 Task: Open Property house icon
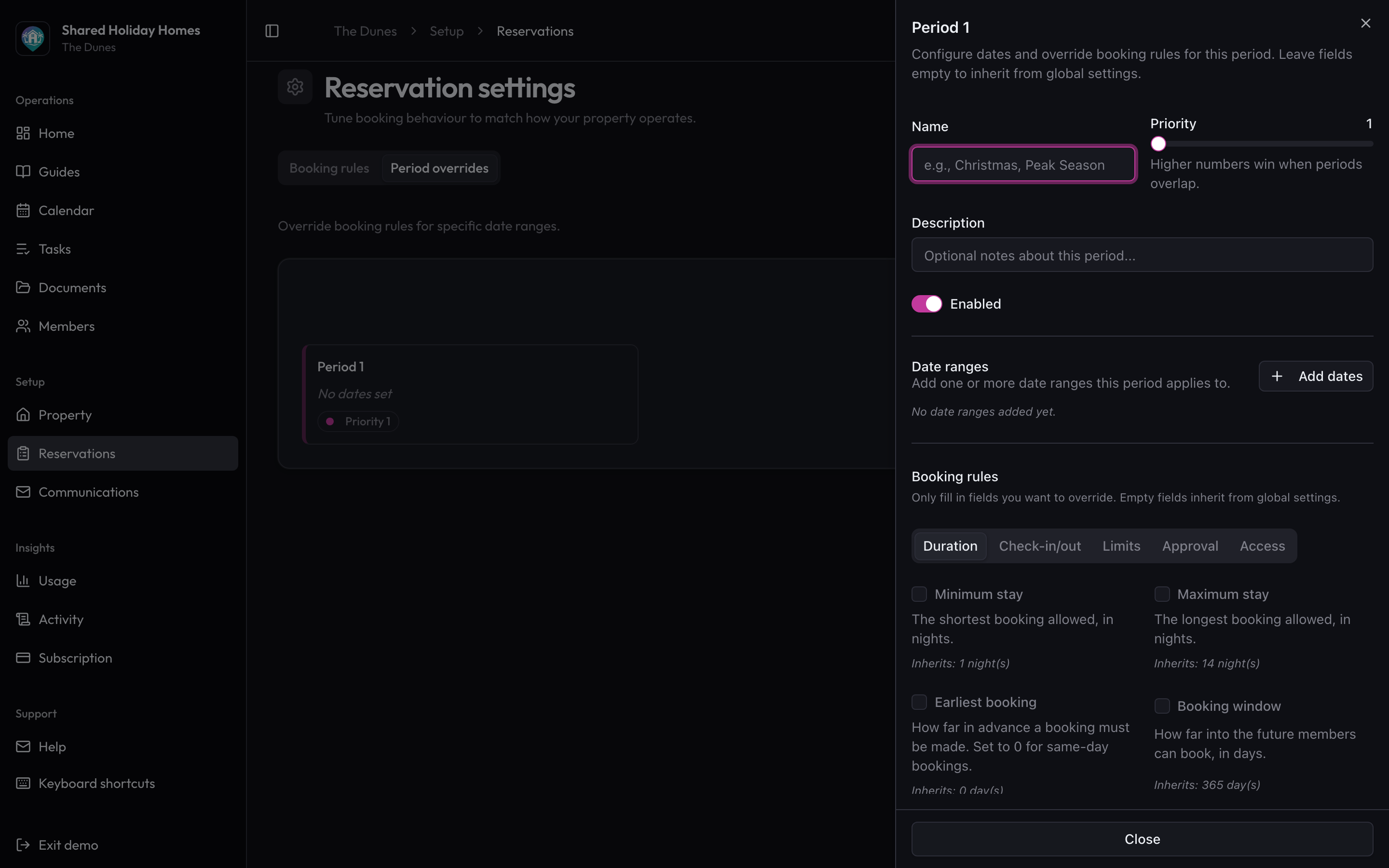23,415
